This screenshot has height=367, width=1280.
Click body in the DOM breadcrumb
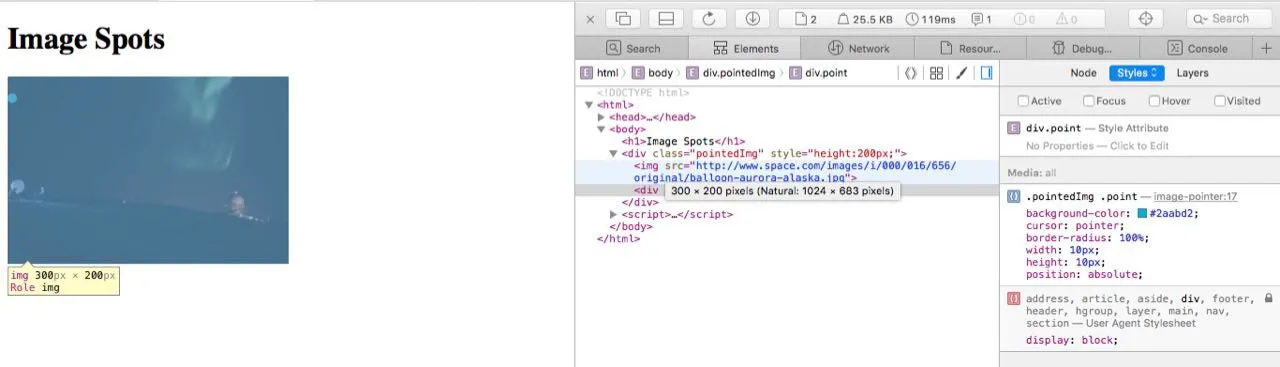(x=652, y=73)
